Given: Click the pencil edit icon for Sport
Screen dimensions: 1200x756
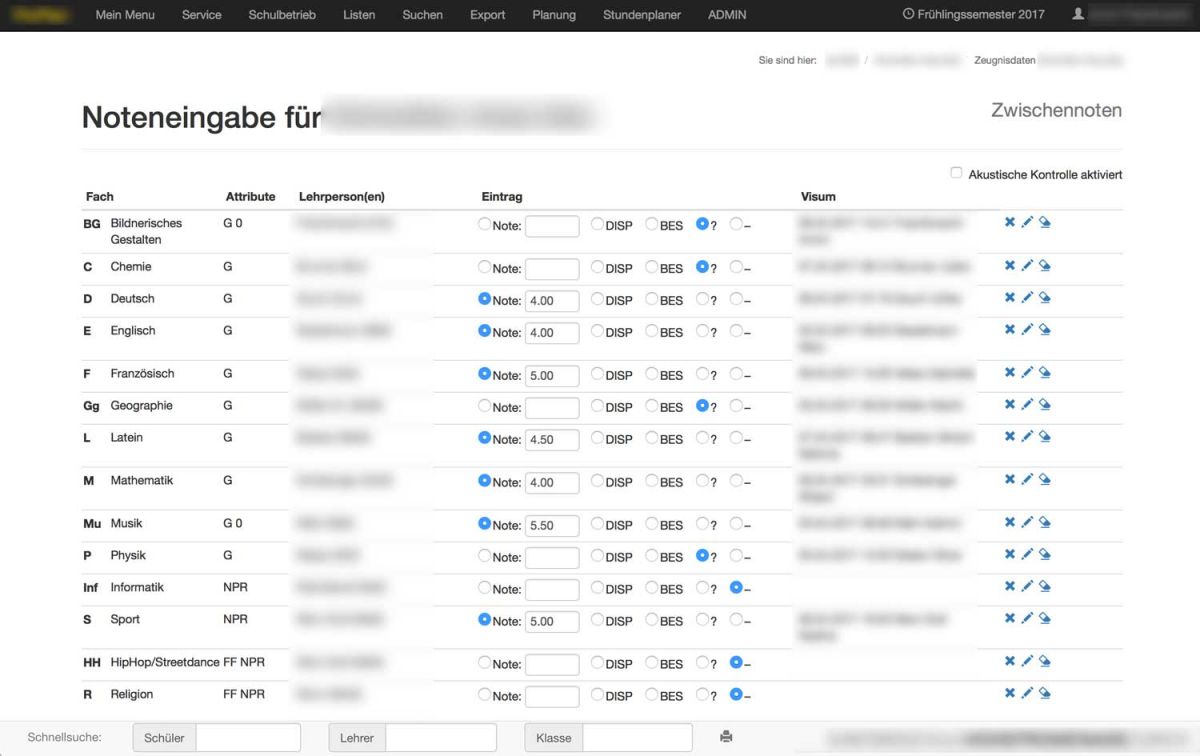Looking at the screenshot, I should click(x=1027, y=619).
